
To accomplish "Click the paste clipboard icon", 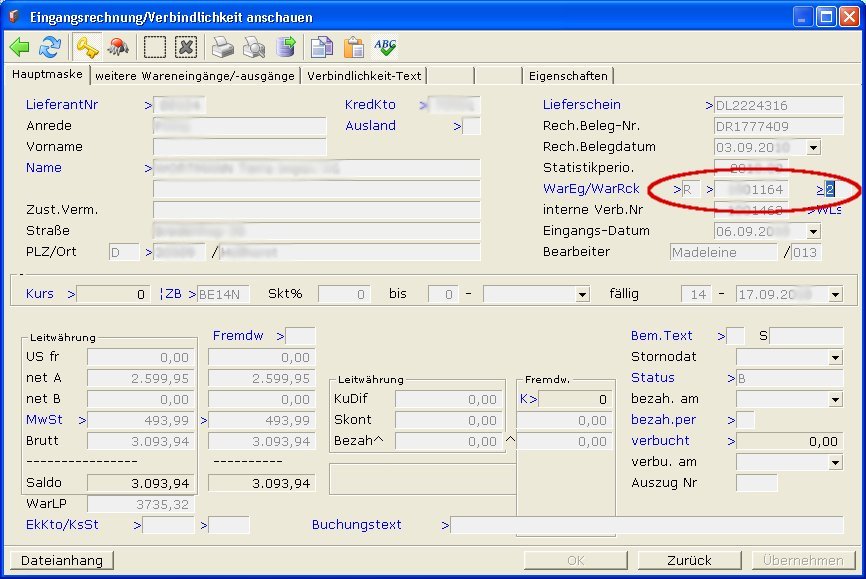I will pyautogui.click(x=353, y=47).
